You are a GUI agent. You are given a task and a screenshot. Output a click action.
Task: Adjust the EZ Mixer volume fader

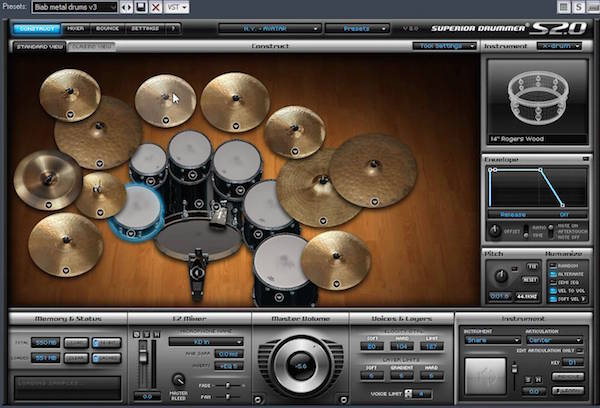[x=143, y=356]
